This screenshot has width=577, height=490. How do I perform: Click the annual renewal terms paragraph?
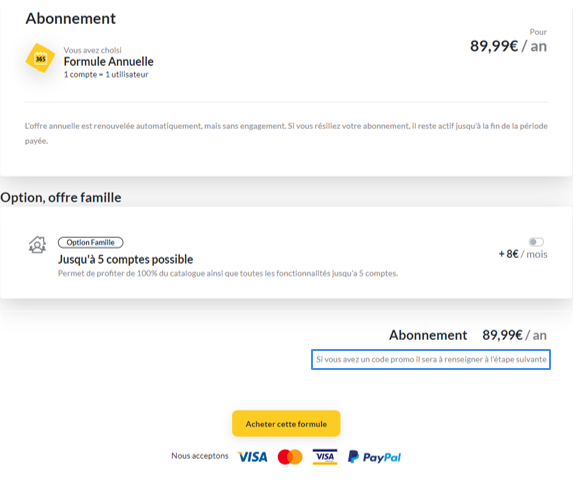point(286,133)
